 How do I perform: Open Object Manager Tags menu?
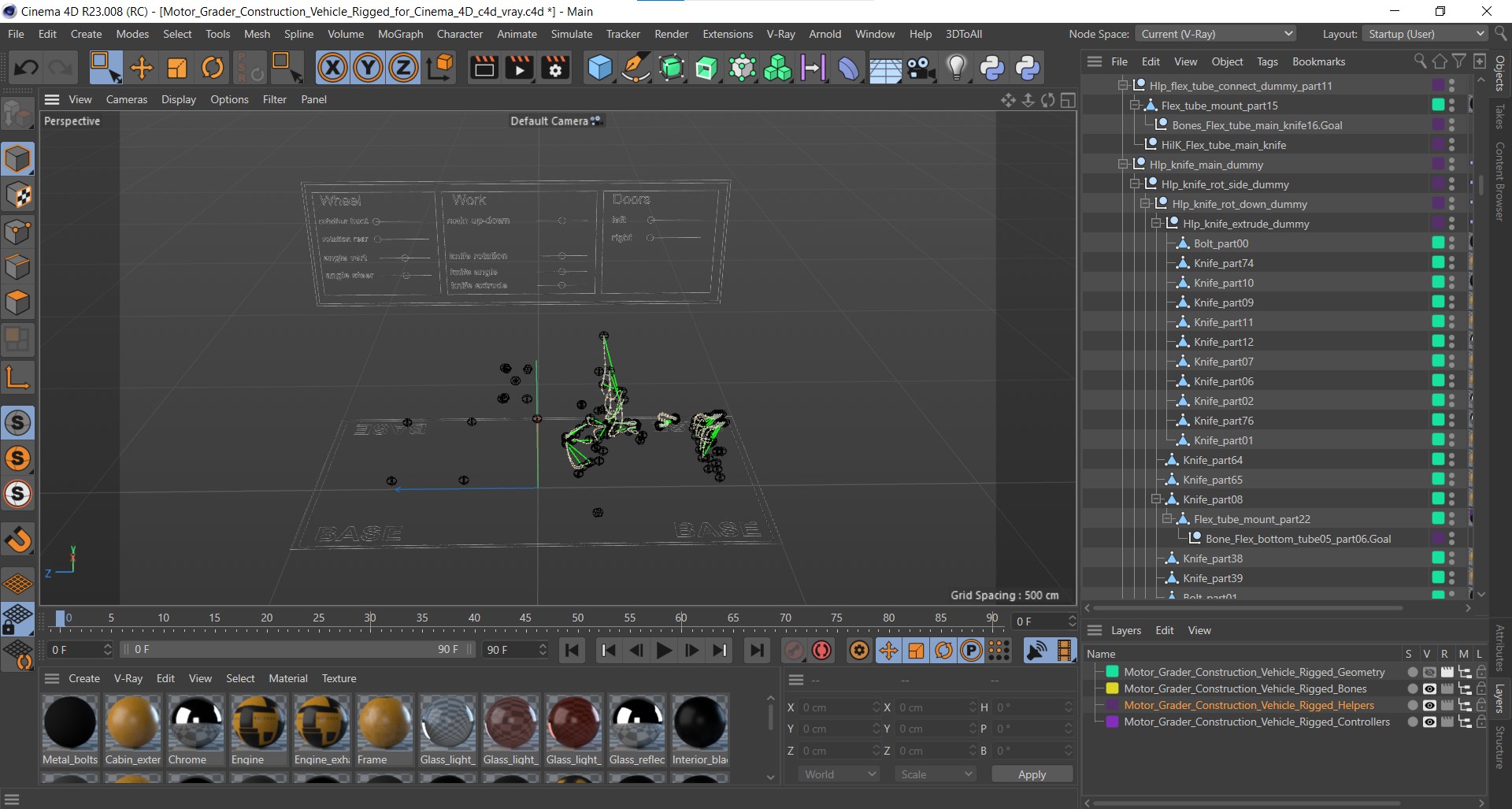(x=1267, y=61)
